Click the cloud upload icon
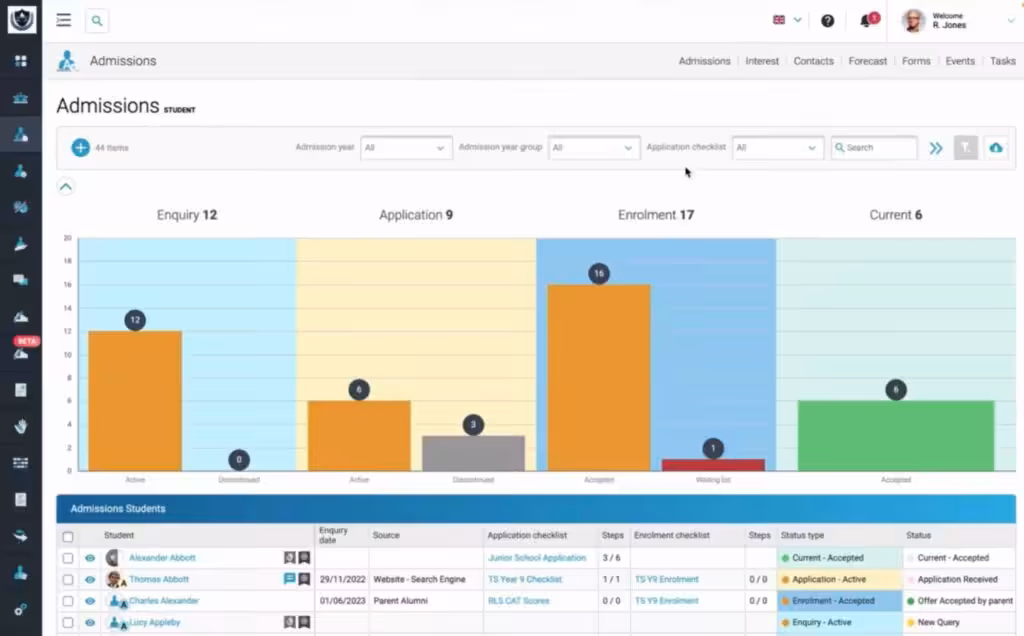 (995, 148)
